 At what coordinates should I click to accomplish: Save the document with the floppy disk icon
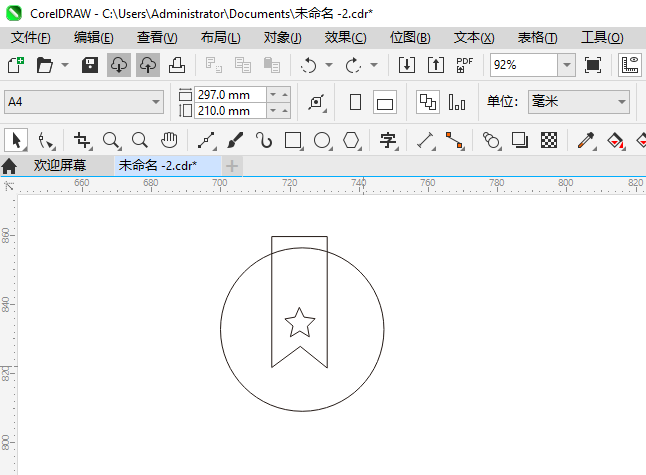(89, 65)
